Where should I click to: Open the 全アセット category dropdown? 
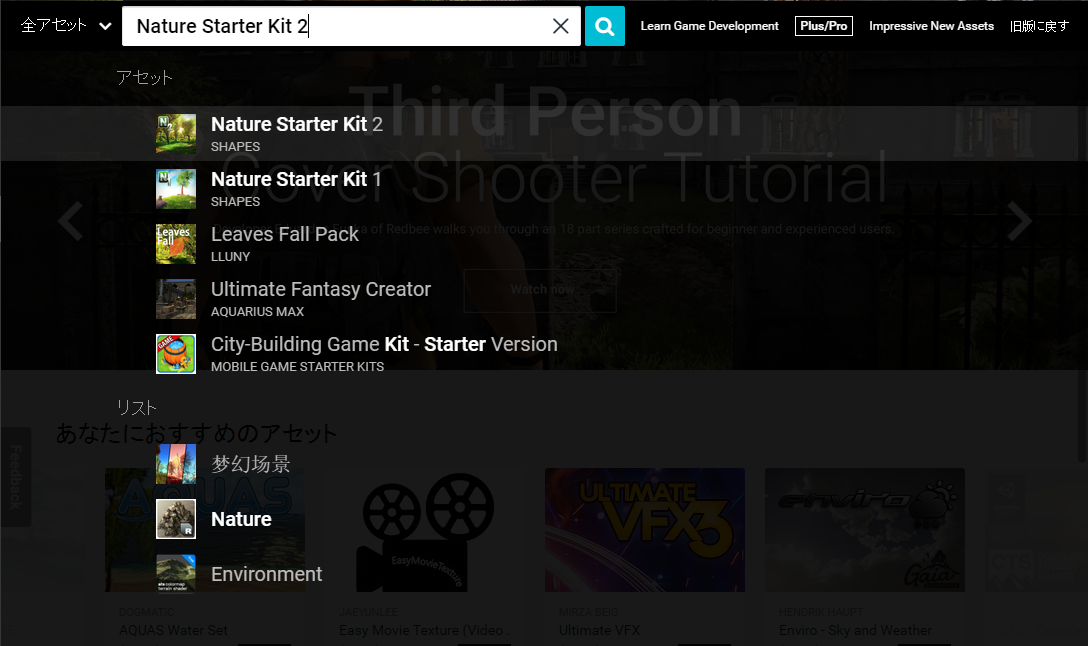point(66,26)
